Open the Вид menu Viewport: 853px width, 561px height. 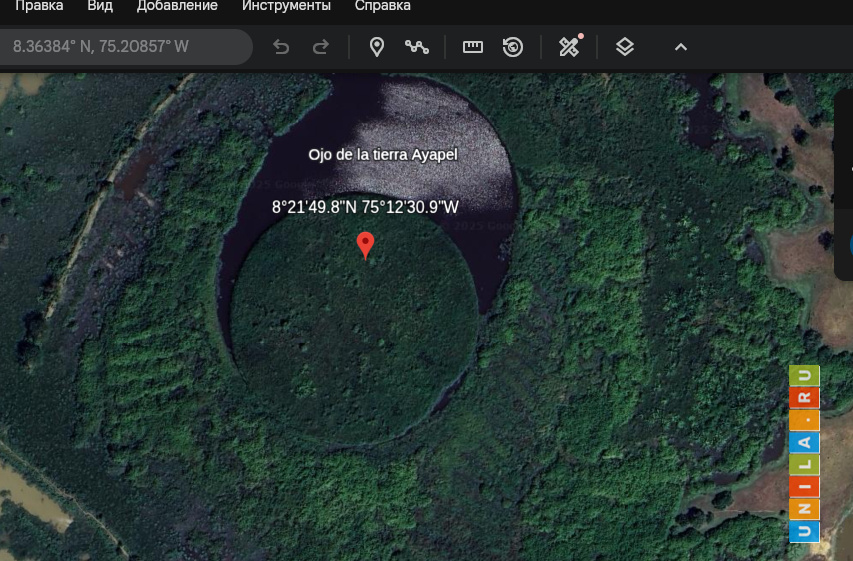(x=100, y=6)
